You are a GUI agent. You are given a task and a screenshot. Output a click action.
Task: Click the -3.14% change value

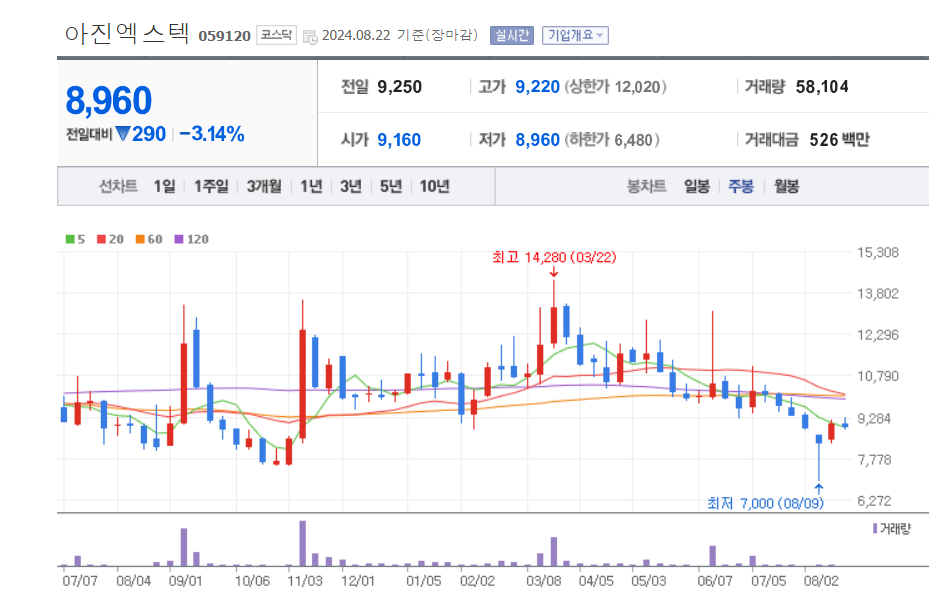212,134
